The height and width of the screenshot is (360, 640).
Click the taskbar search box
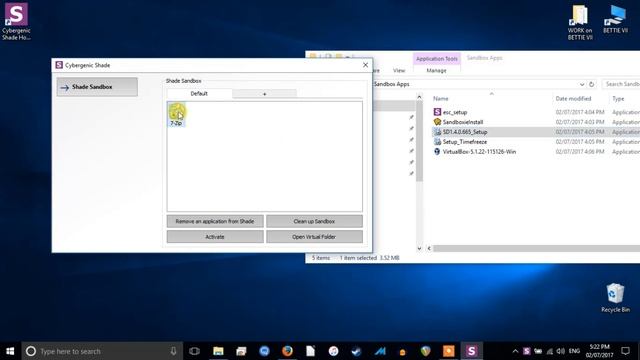(x=102, y=351)
